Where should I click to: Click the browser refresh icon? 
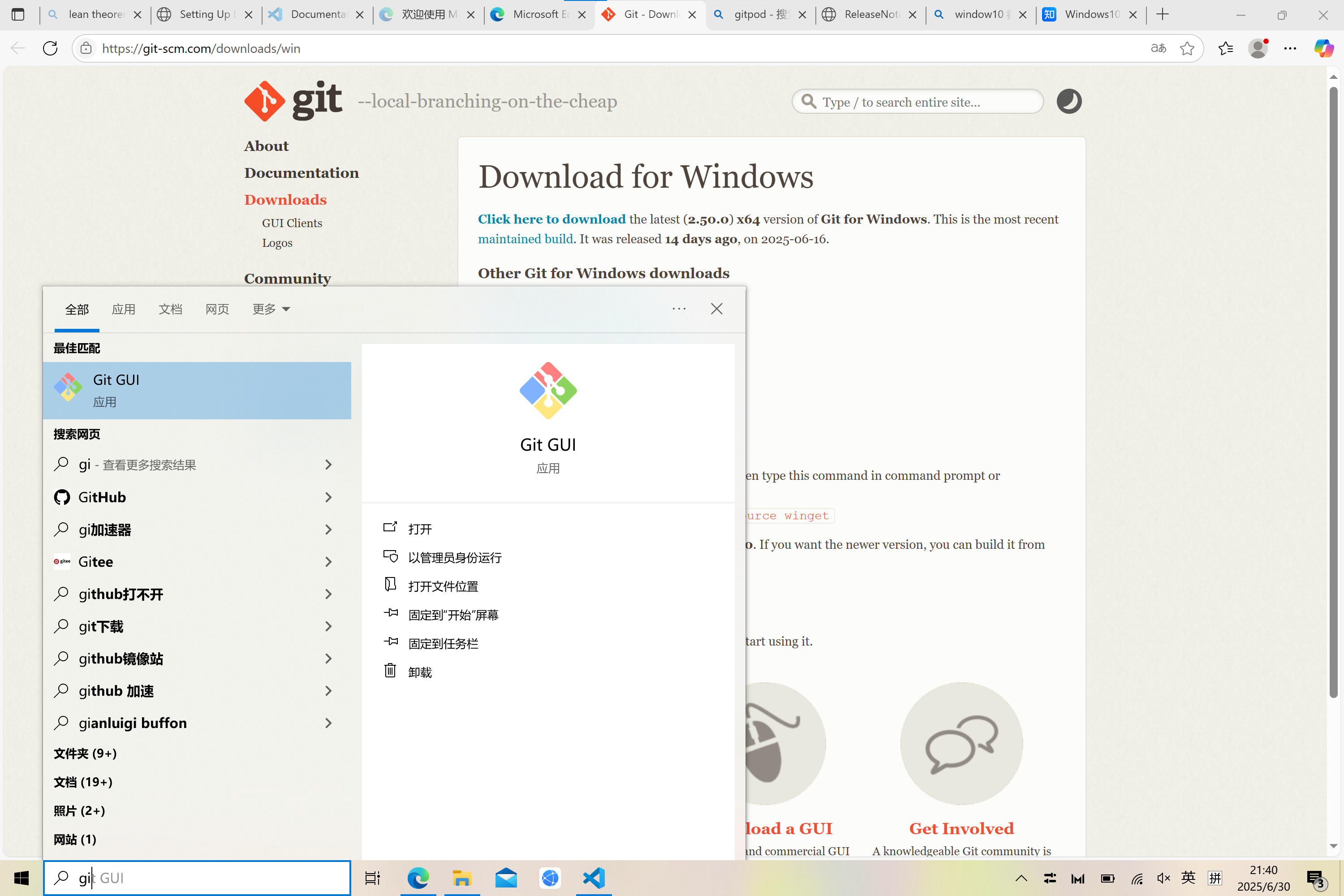click(50, 48)
